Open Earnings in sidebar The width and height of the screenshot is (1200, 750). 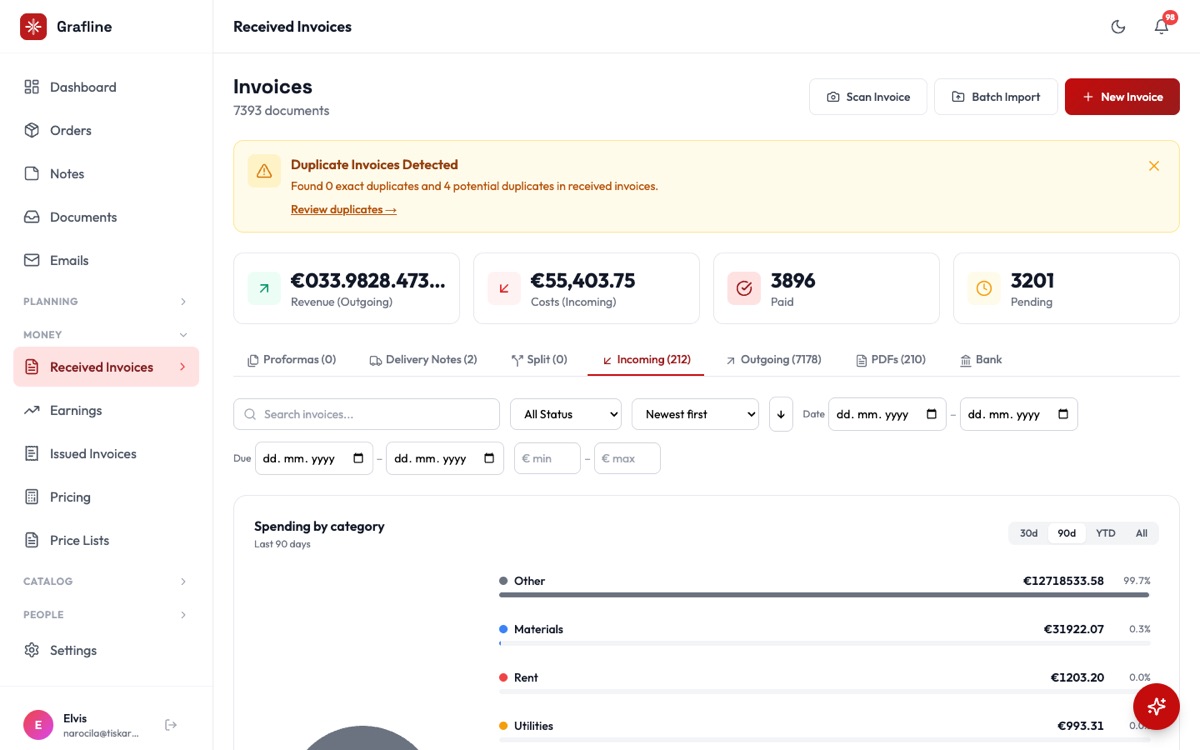(x=106, y=410)
